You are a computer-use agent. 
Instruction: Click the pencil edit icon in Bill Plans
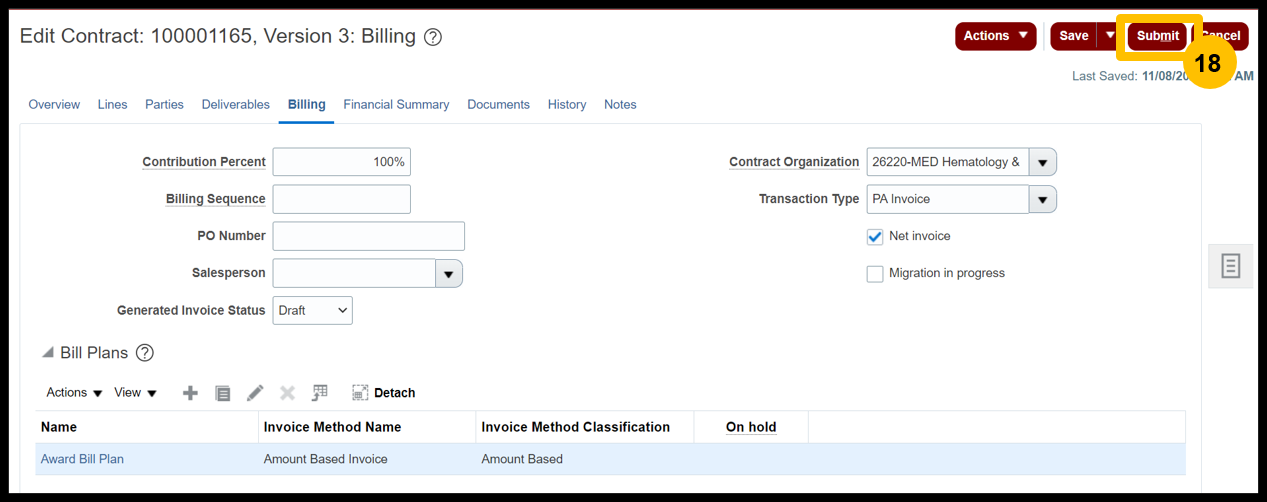(x=255, y=393)
